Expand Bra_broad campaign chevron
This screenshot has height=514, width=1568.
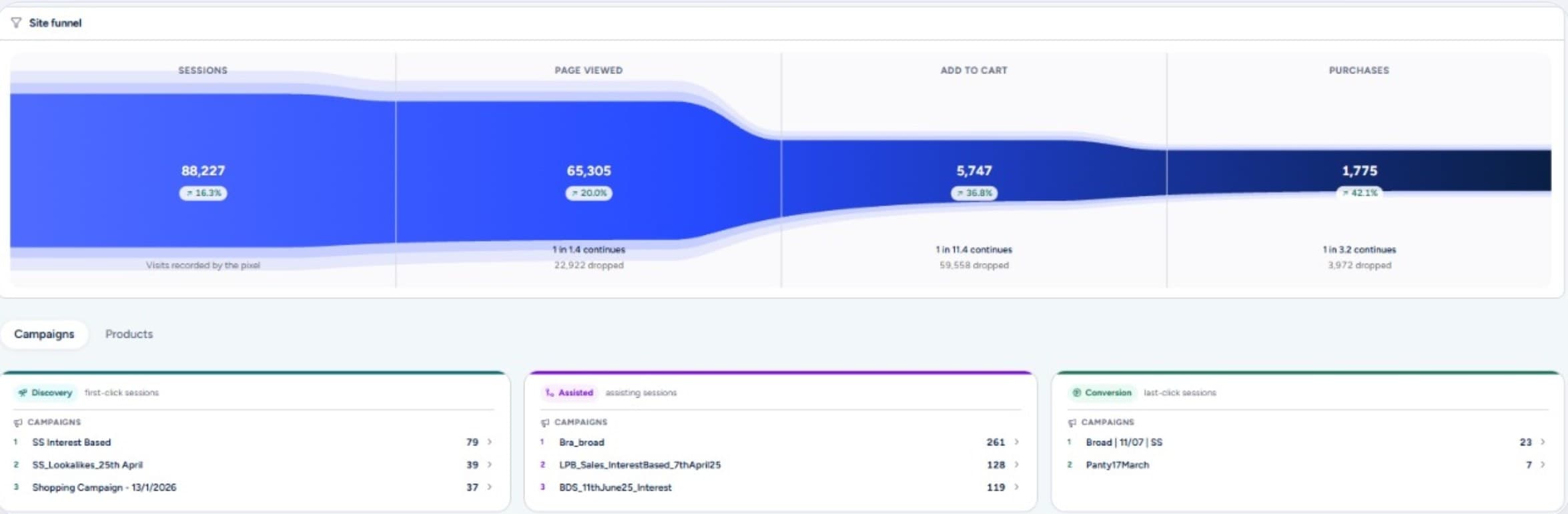1017,442
